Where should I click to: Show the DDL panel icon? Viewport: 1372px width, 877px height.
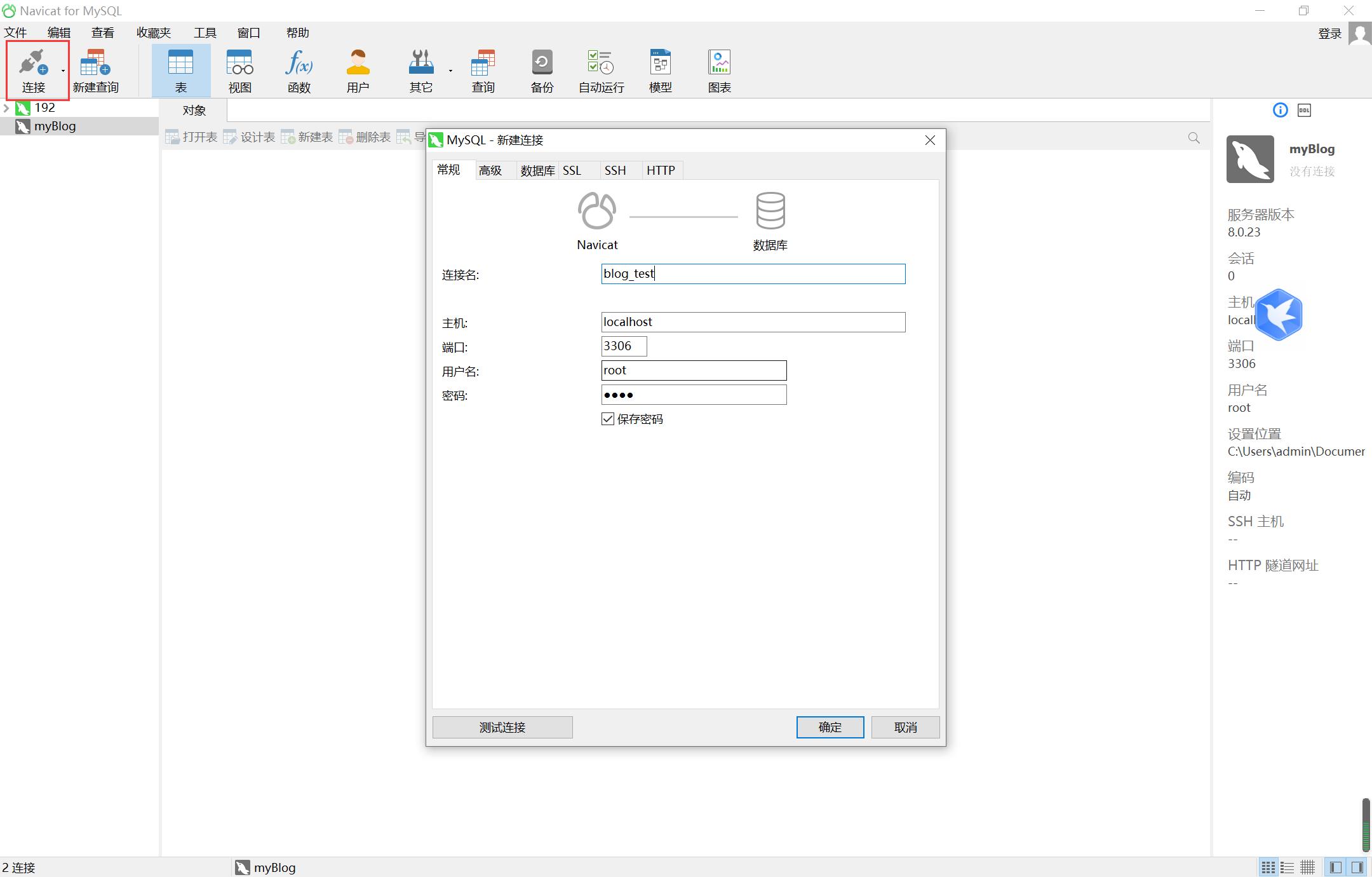(x=1304, y=111)
